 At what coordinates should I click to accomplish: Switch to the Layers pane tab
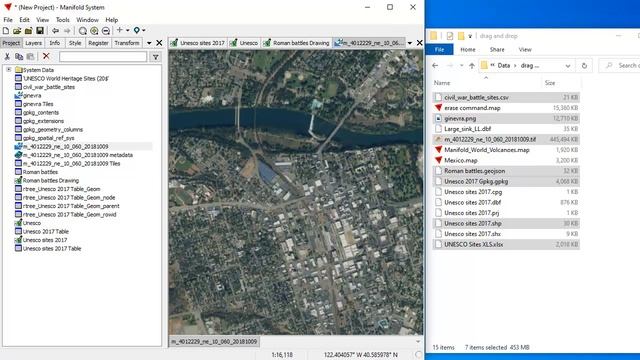coord(33,43)
